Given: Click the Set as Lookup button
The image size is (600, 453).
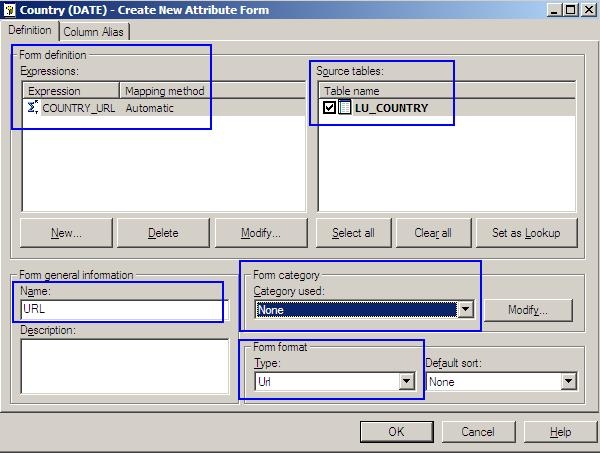Looking at the screenshot, I should (527, 233).
